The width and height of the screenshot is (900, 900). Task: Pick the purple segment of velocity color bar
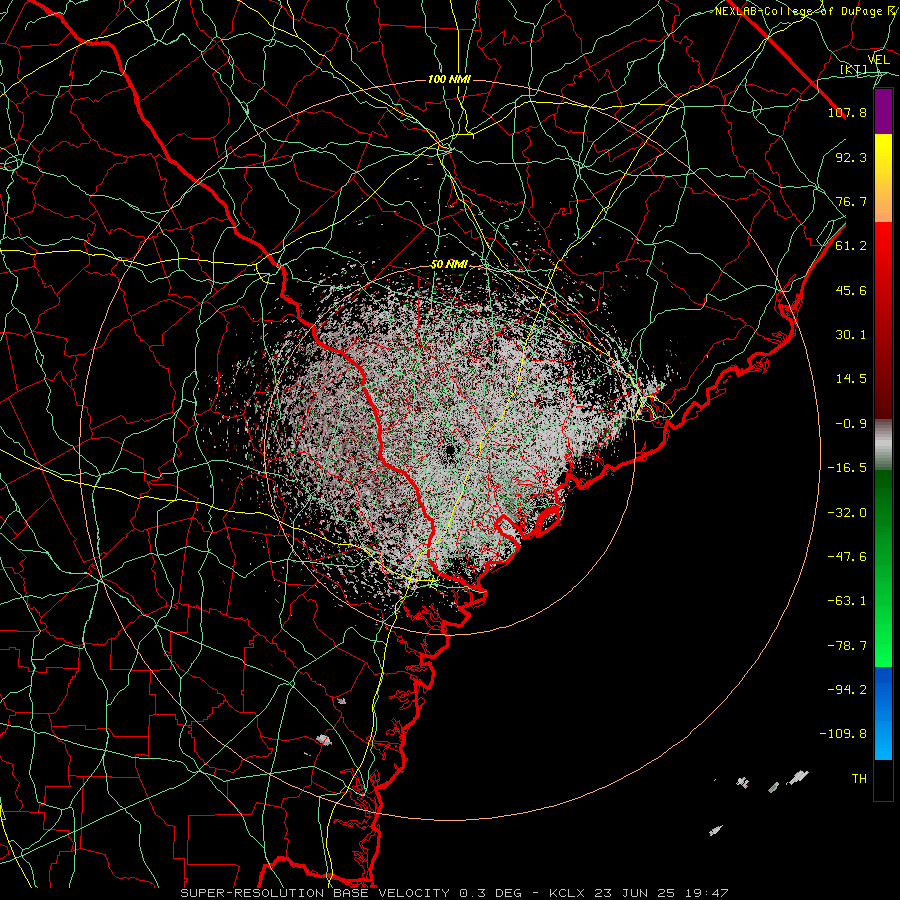coord(883,111)
